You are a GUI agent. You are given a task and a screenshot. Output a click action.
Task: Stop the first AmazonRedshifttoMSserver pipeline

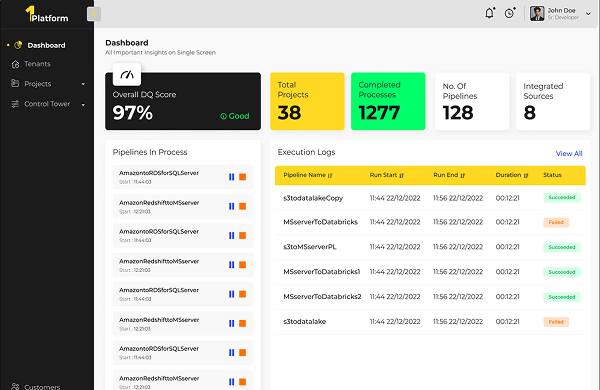(x=242, y=206)
